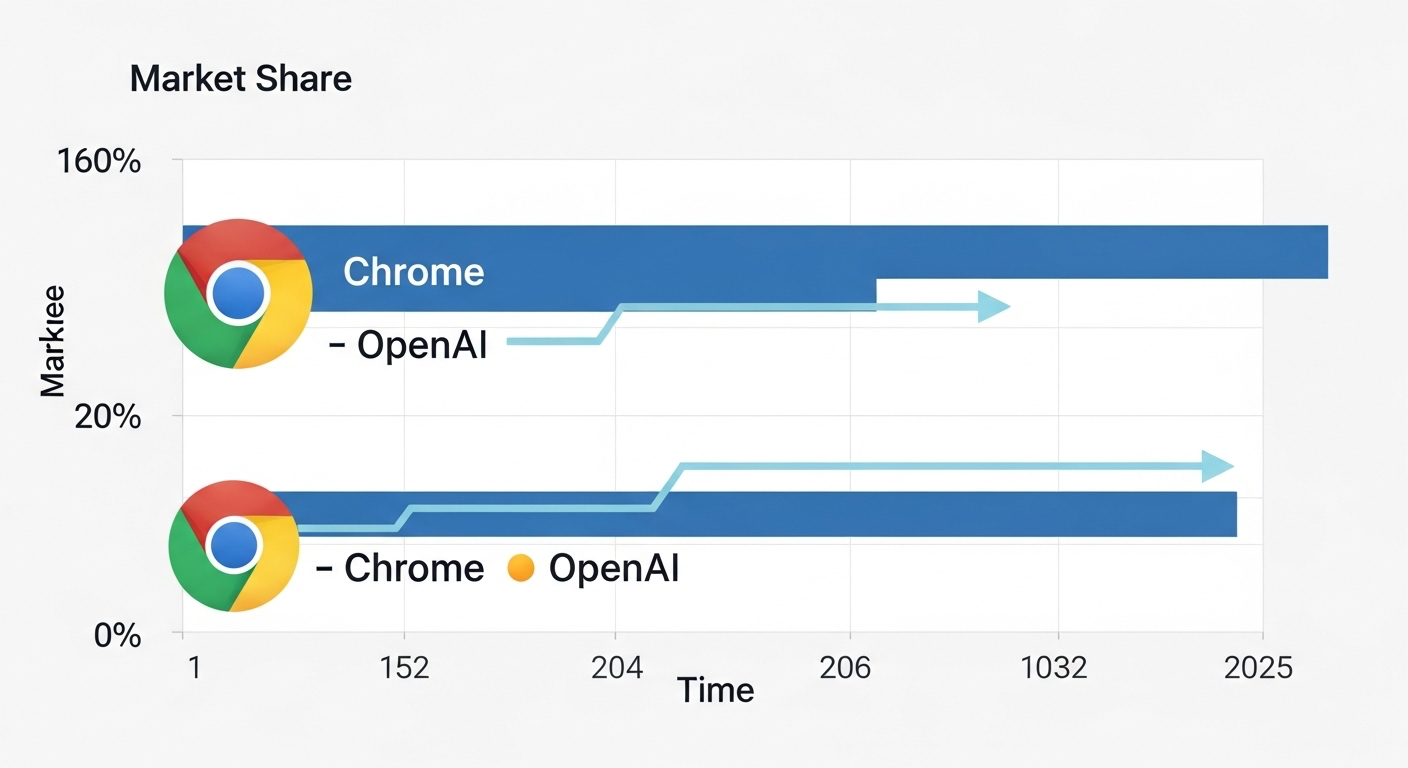The width and height of the screenshot is (1408, 768).
Task: Click the "– Chrome" legend label under the lower bar
Action: [x=400, y=568]
